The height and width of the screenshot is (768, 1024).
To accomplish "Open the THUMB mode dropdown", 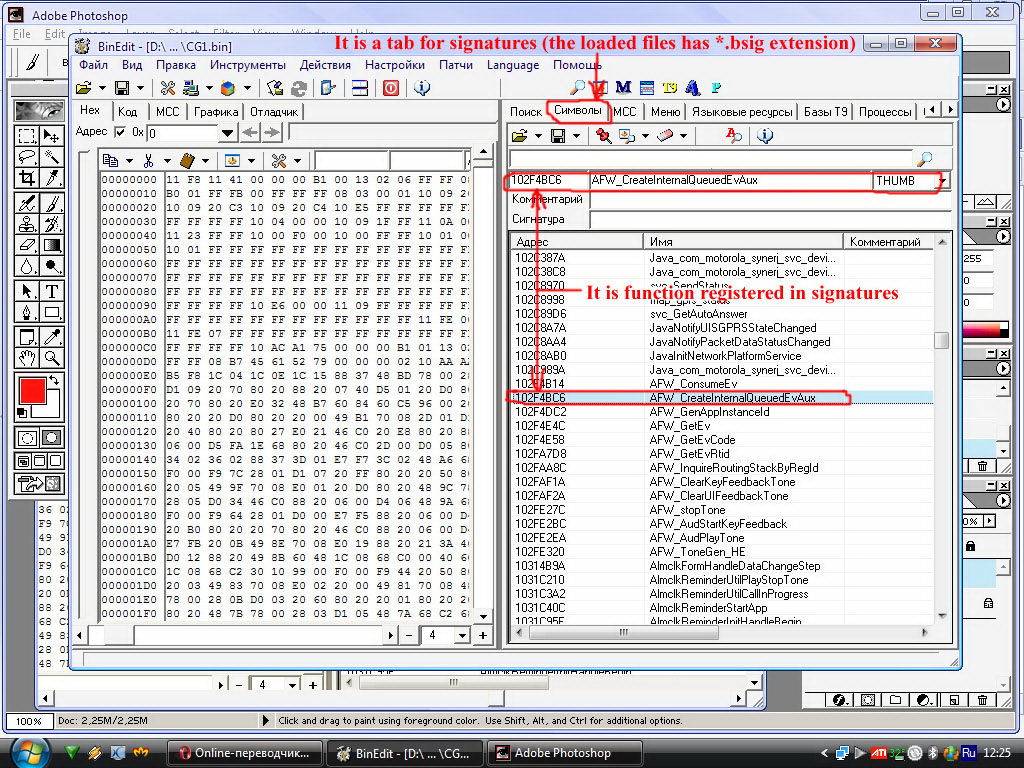I will click(941, 181).
